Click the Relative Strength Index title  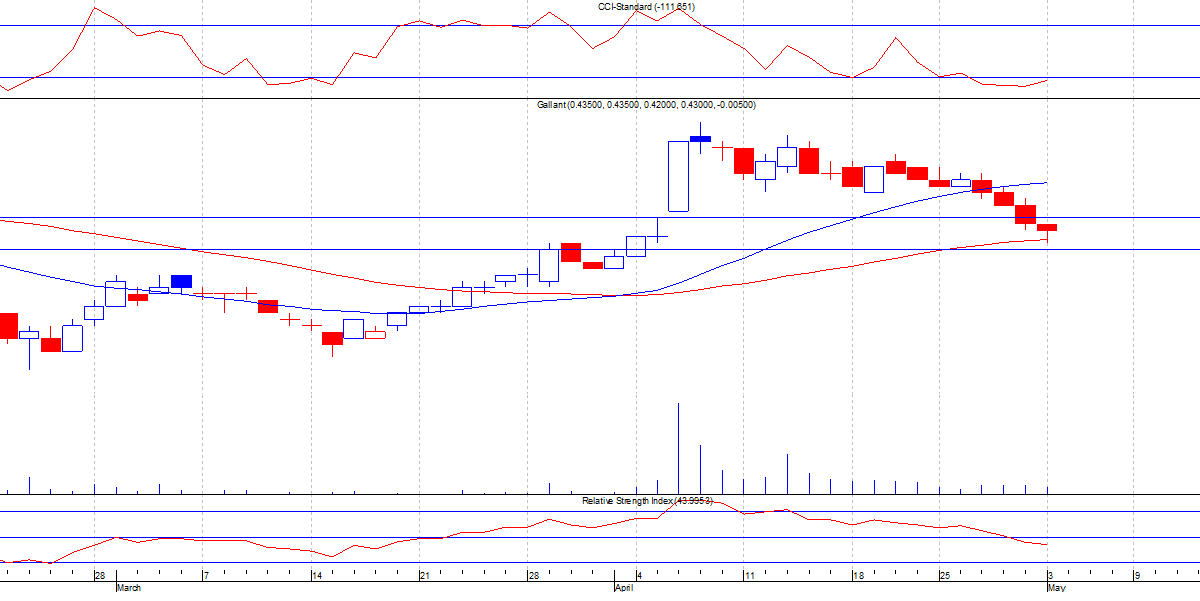pos(647,500)
